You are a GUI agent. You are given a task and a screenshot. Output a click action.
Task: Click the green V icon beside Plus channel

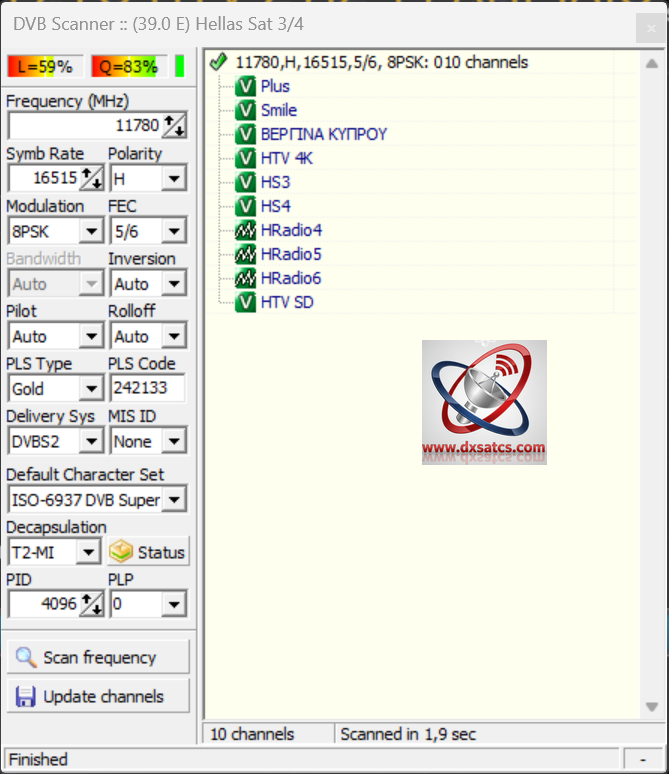[245, 86]
